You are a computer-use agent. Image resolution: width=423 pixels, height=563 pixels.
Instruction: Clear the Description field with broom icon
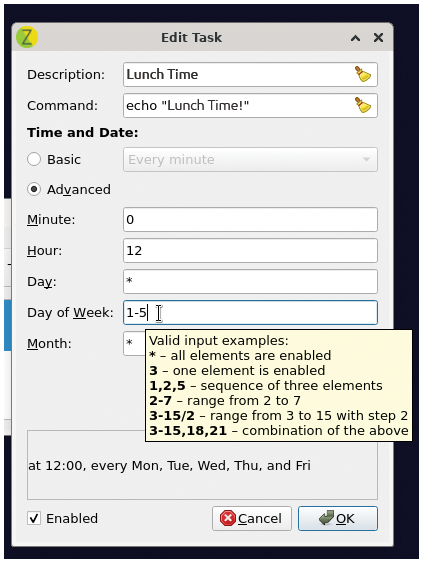point(363,74)
